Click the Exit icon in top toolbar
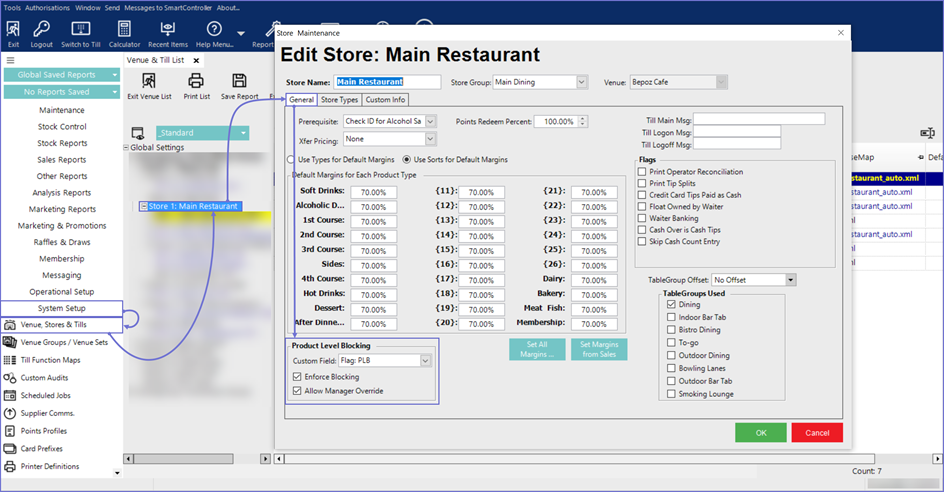This screenshot has width=944, height=493. (13, 30)
